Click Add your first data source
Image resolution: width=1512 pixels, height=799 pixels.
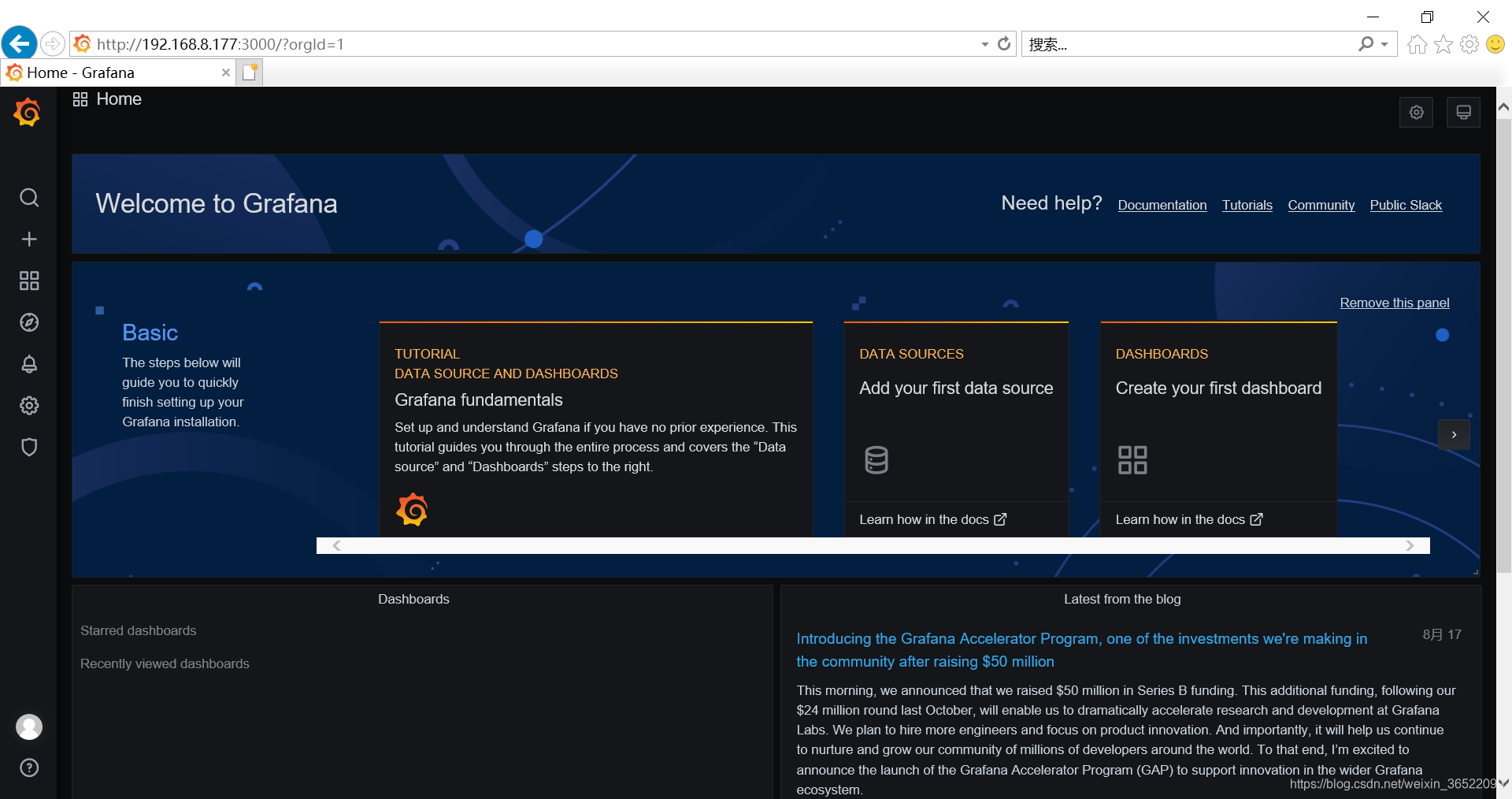click(956, 388)
